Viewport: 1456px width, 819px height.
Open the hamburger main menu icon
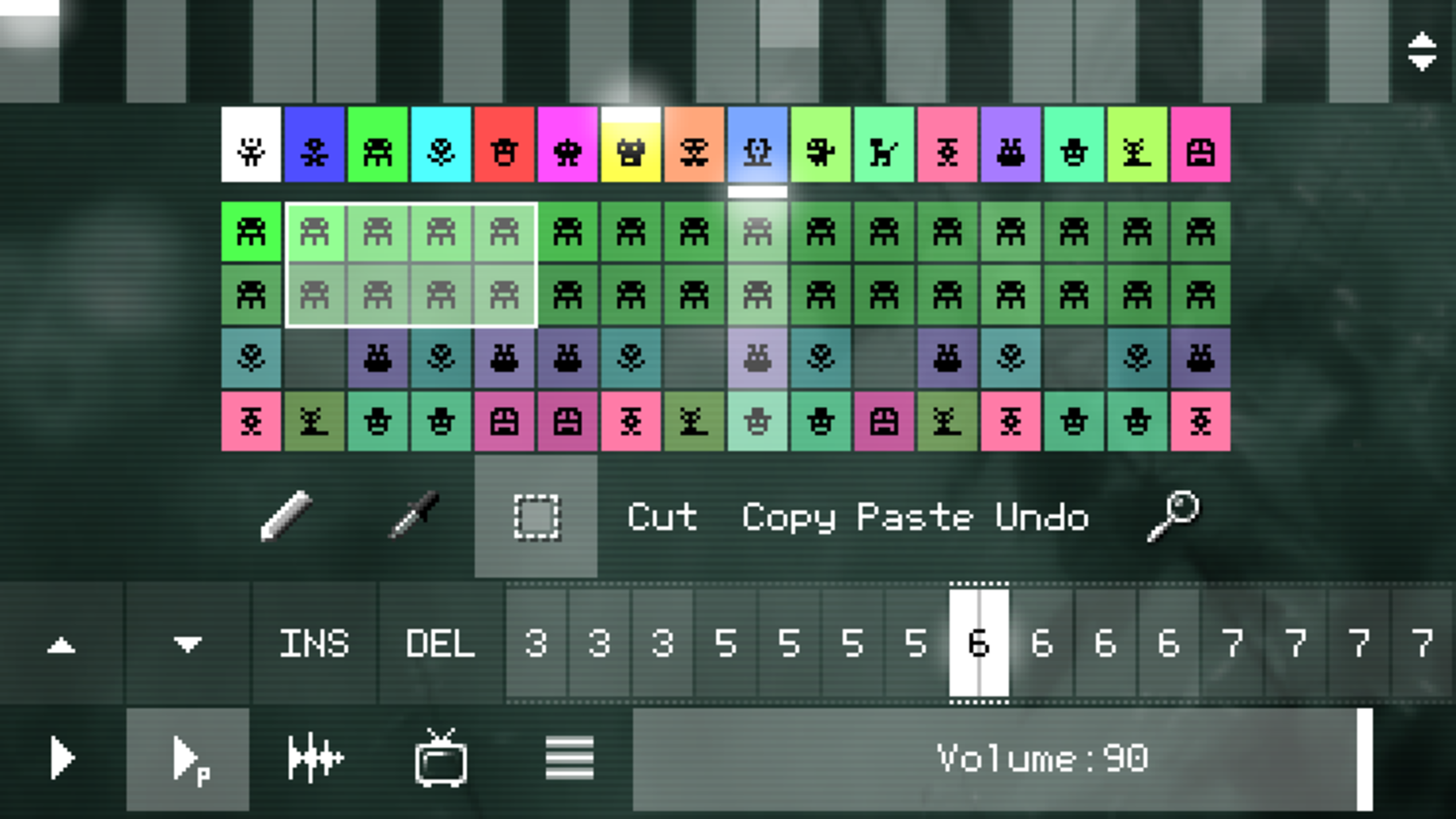(x=569, y=759)
